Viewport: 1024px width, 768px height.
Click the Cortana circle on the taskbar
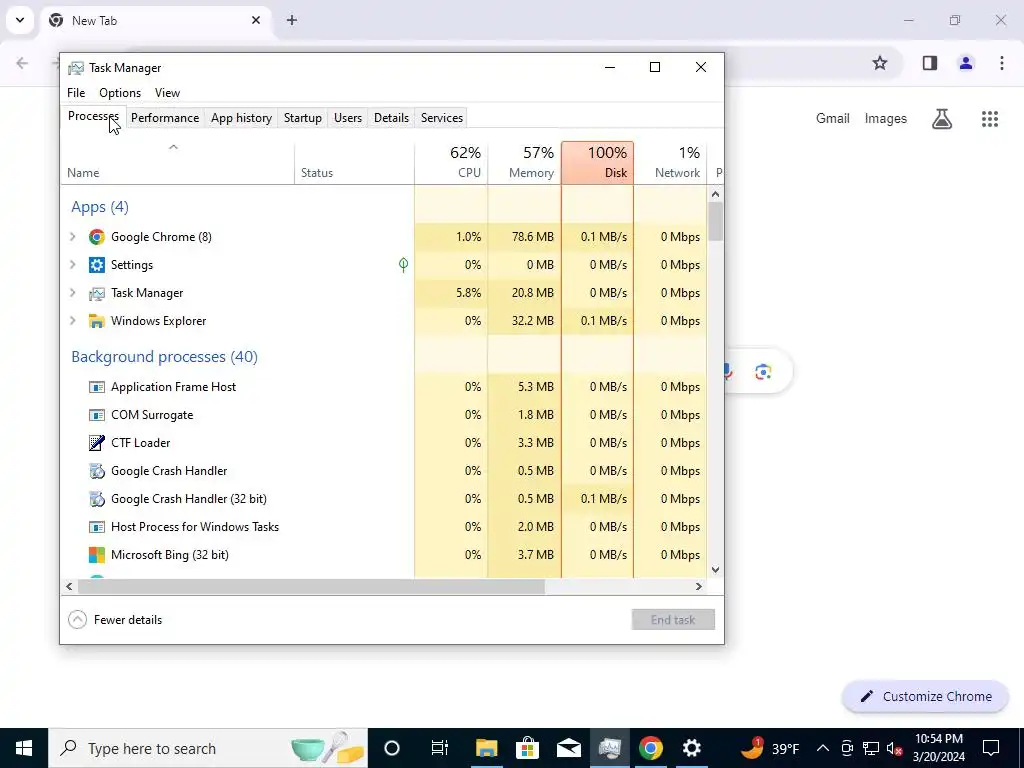pyautogui.click(x=392, y=748)
